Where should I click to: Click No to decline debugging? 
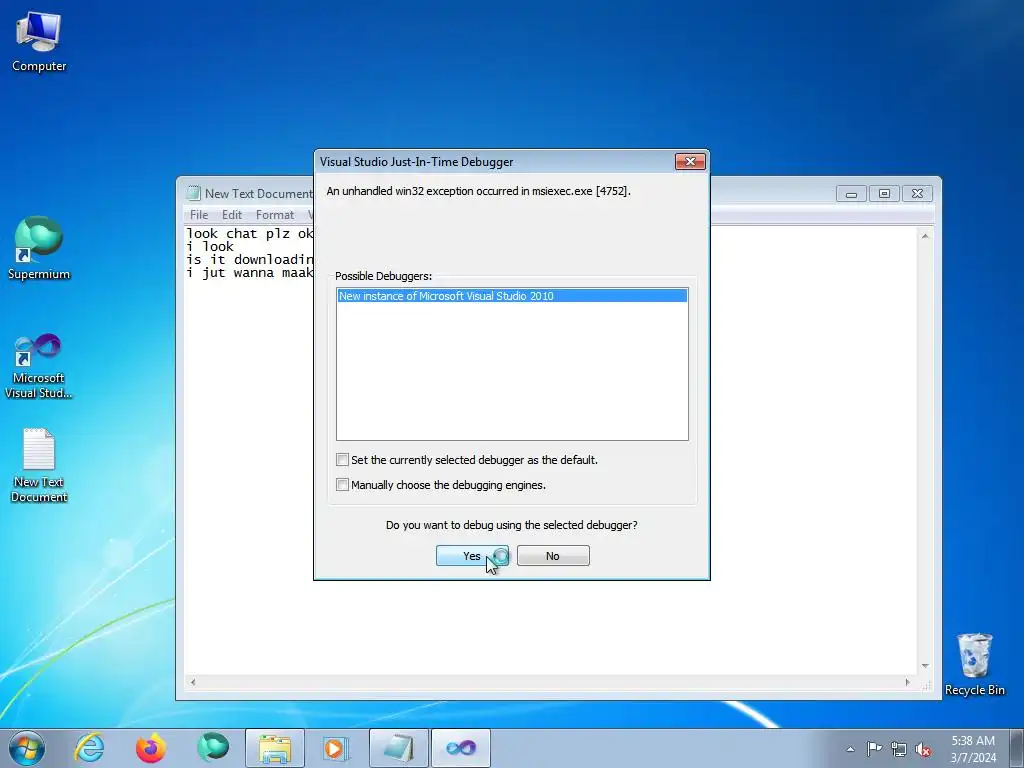coord(553,556)
